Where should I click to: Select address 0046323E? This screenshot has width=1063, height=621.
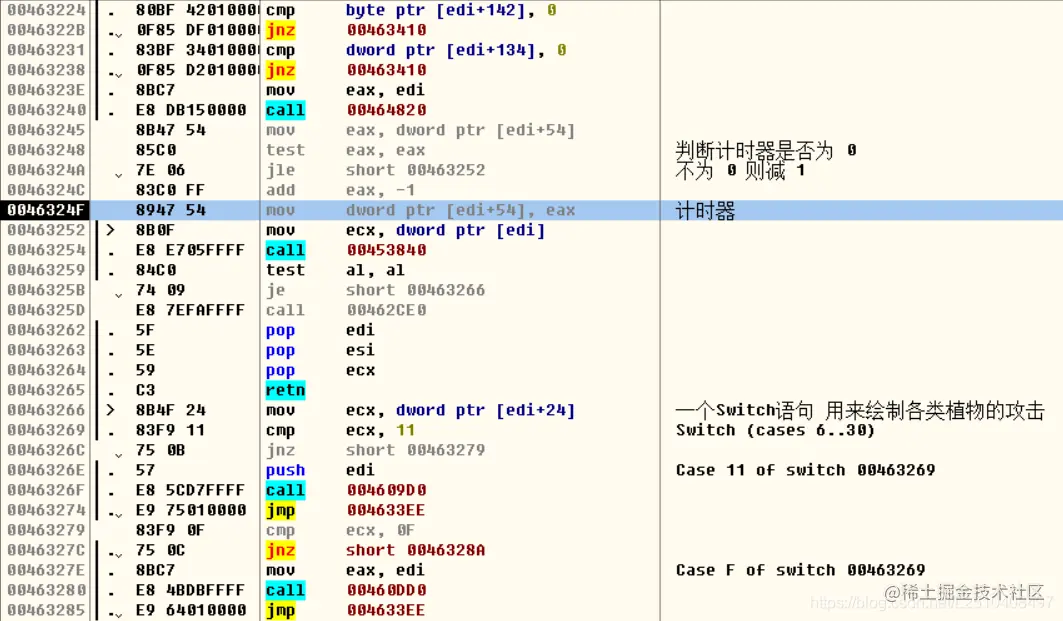[46, 90]
